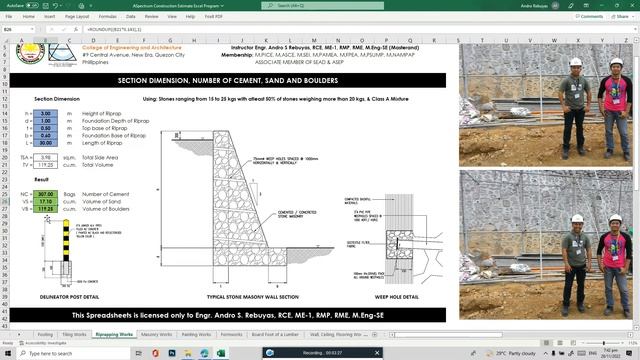Click the touch/mouse mode icon in quick access toolbar
640x360 pixels.
[81, 6]
